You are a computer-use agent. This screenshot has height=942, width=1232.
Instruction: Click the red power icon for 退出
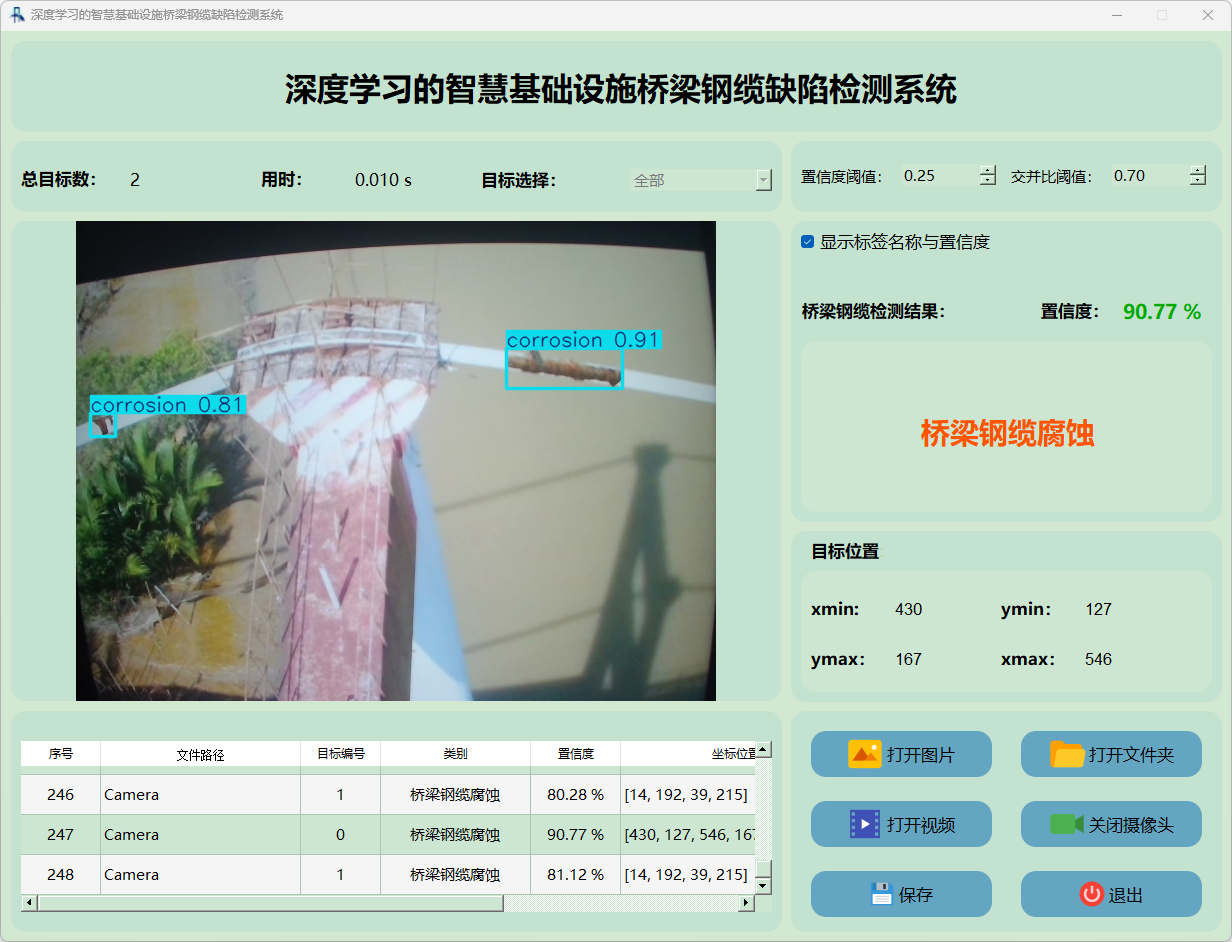point(1091,894)
